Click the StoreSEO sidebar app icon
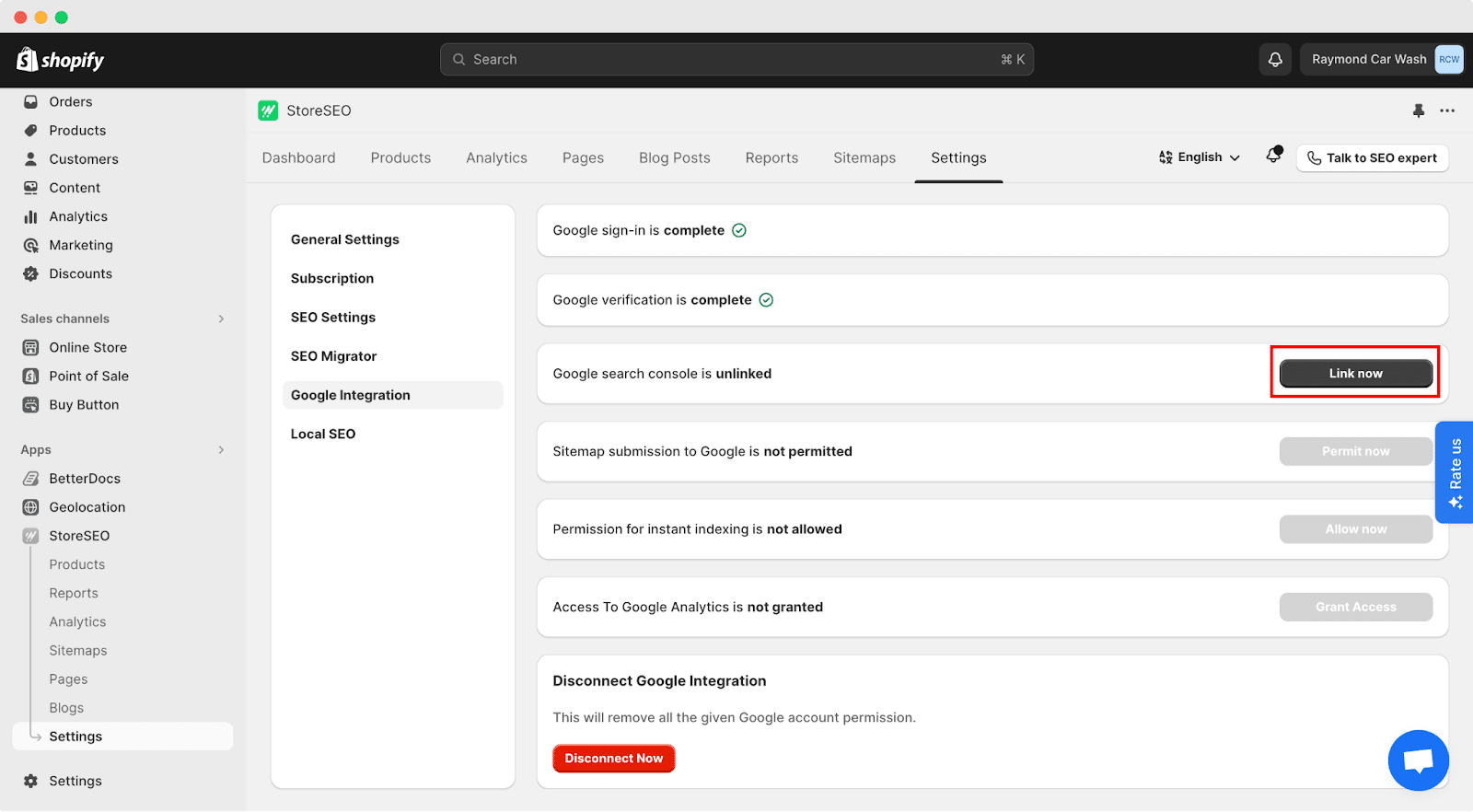Screen dimensions: 1473x812 tap(30, 535)
